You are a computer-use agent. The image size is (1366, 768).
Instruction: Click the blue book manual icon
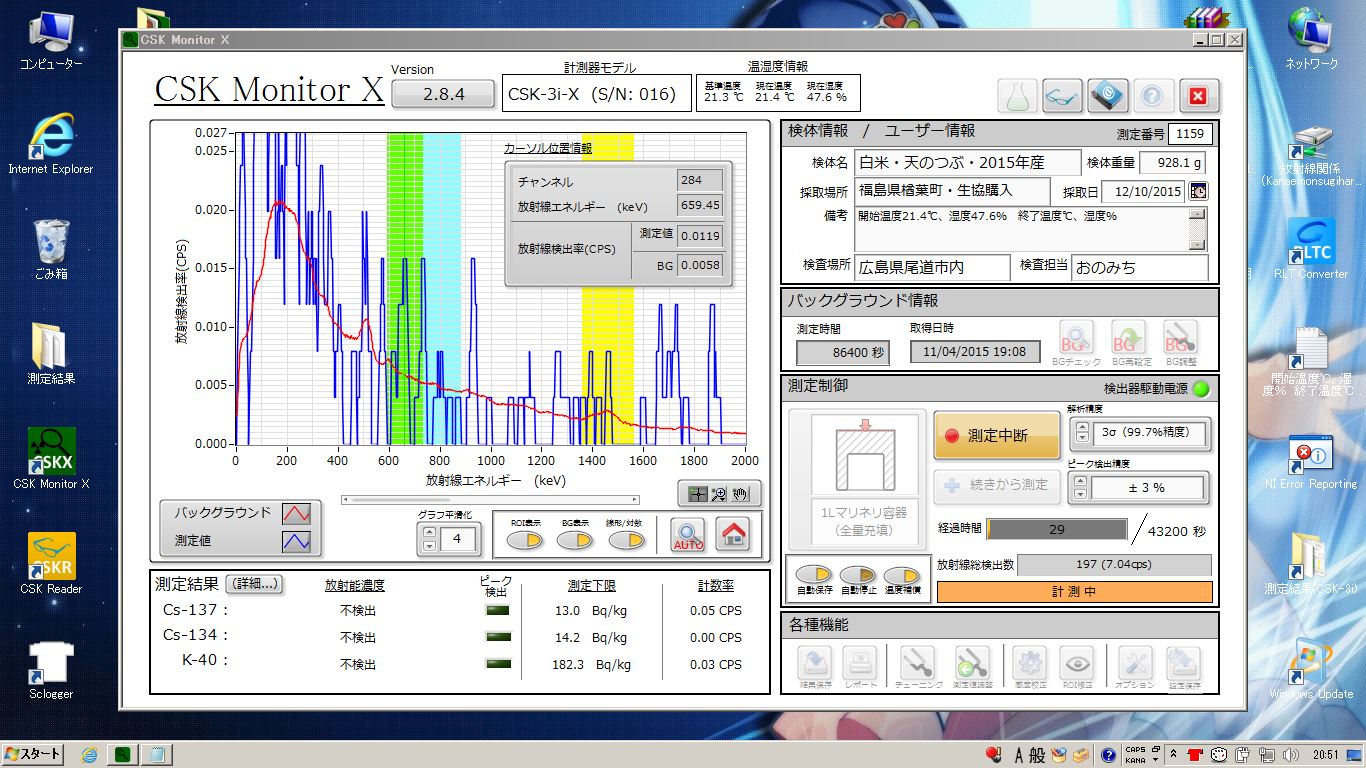(1108, 96)
